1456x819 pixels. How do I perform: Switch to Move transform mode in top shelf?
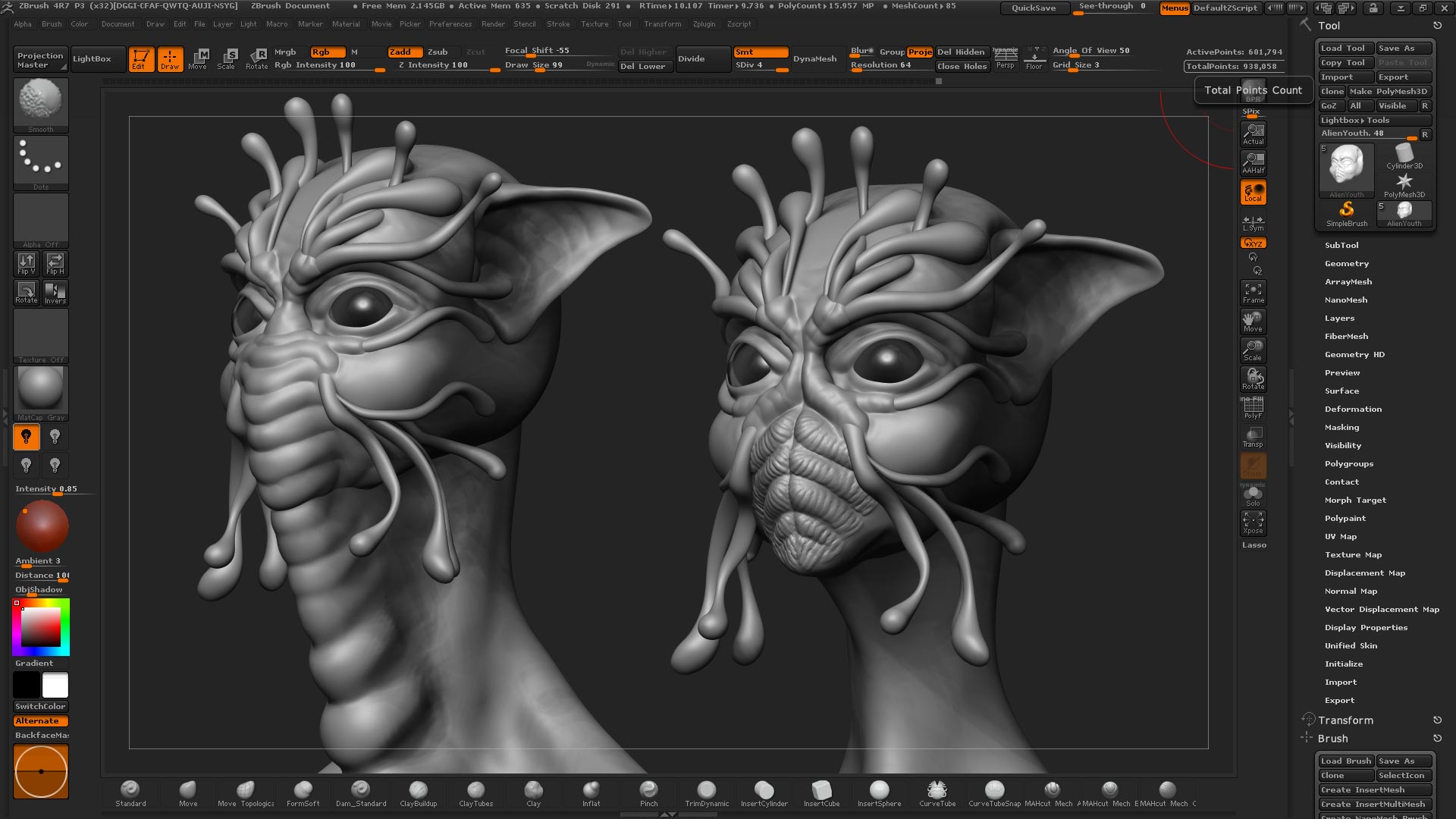pos(198,59)
